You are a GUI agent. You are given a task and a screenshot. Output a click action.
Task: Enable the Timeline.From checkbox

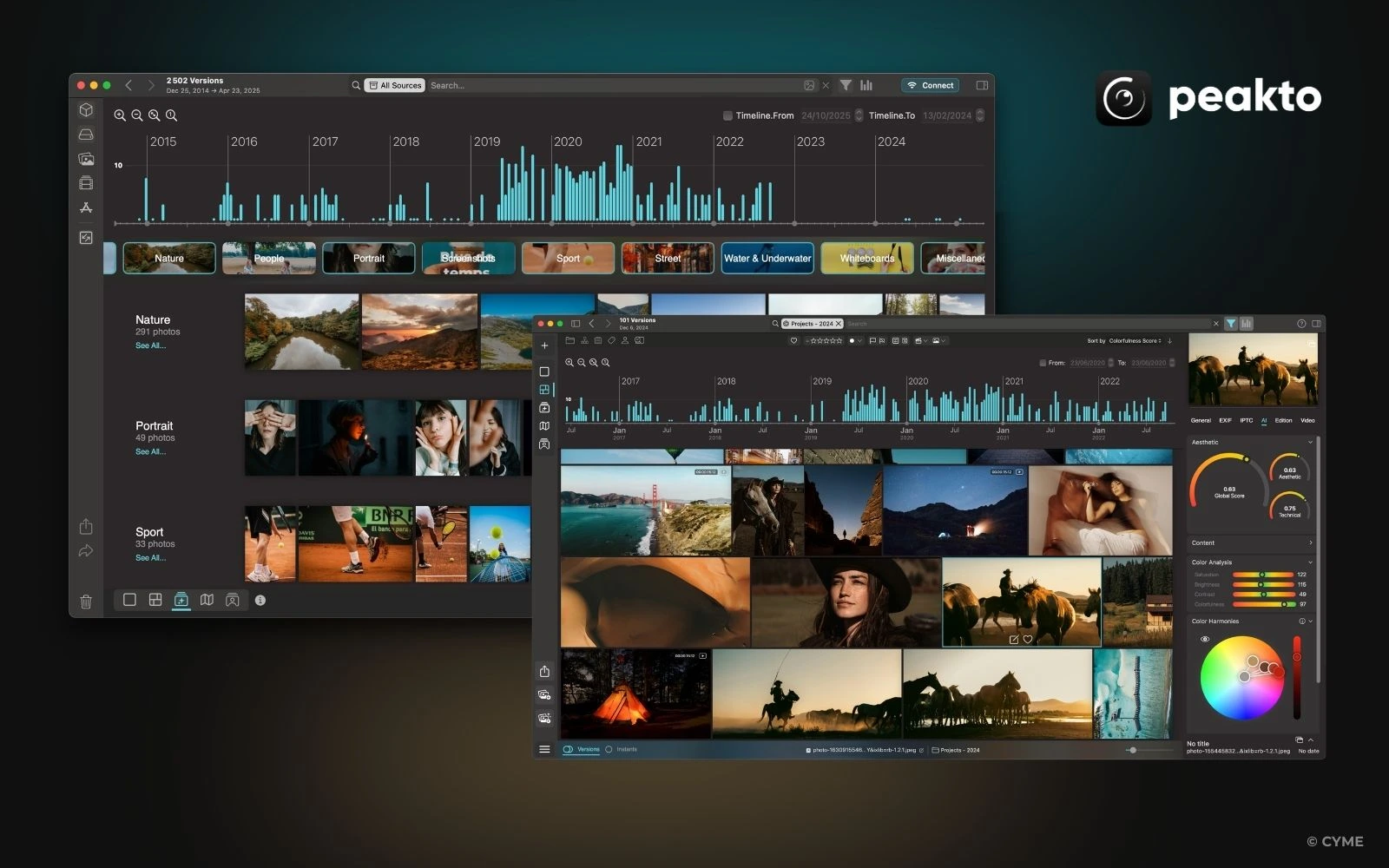[727, 115]
